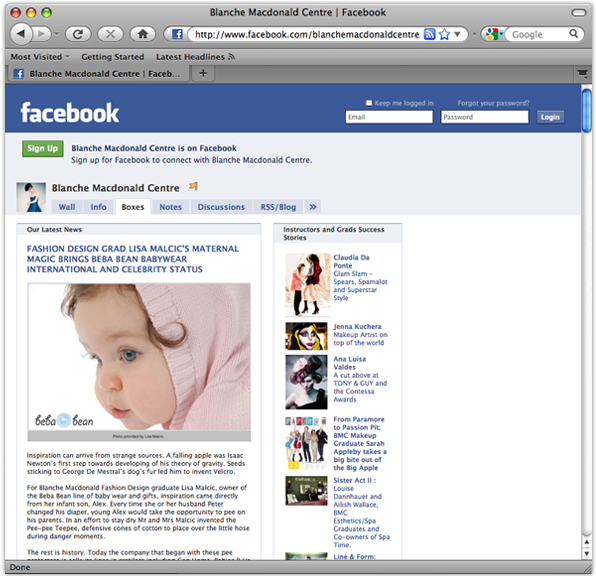Switch to the Wall tab
This screenshot has height=576, width=596.
click(x=67, y=207)
